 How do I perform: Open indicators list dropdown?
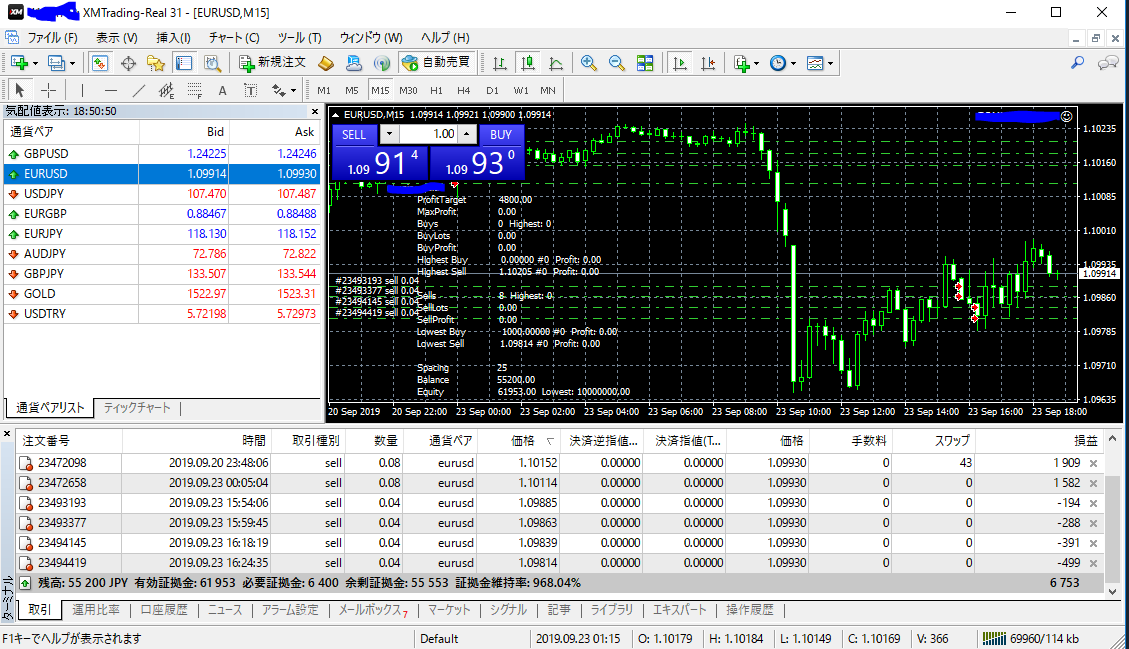pyautogui.click(x=746, y=63)
